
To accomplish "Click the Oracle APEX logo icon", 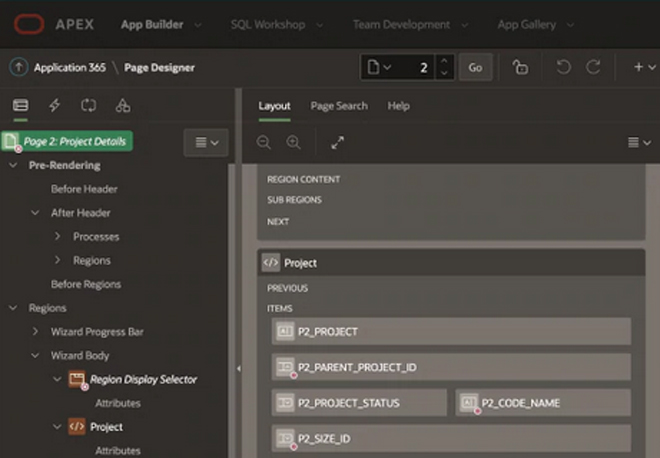I will pyautogui.click(x=29, y=24).
